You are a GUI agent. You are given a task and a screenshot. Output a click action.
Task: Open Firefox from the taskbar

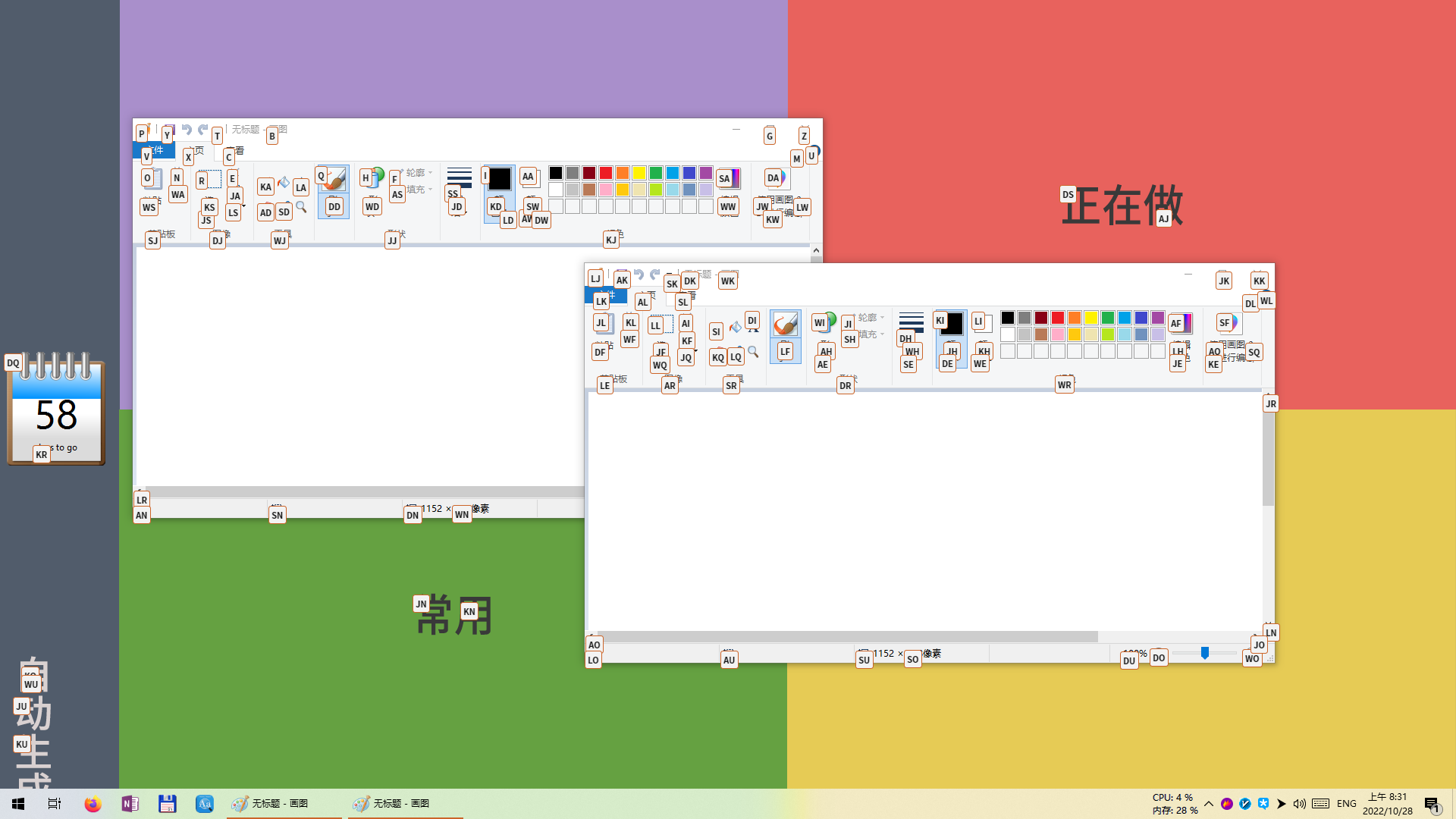point(93,804)
